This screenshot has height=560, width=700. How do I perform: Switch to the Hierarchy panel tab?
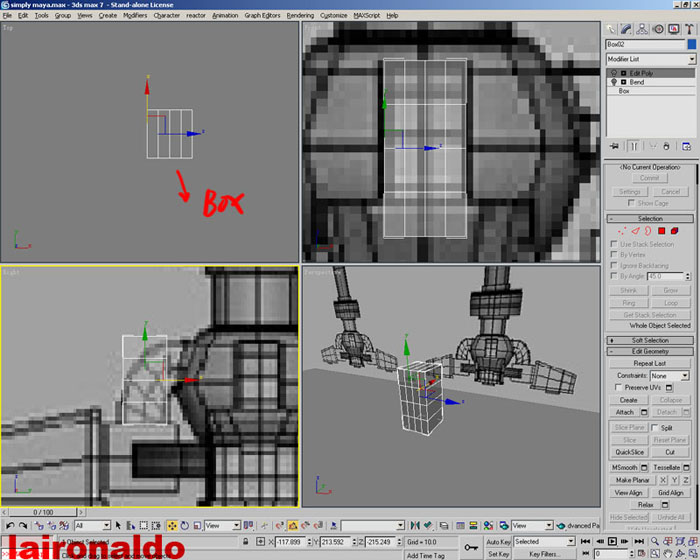643,29
